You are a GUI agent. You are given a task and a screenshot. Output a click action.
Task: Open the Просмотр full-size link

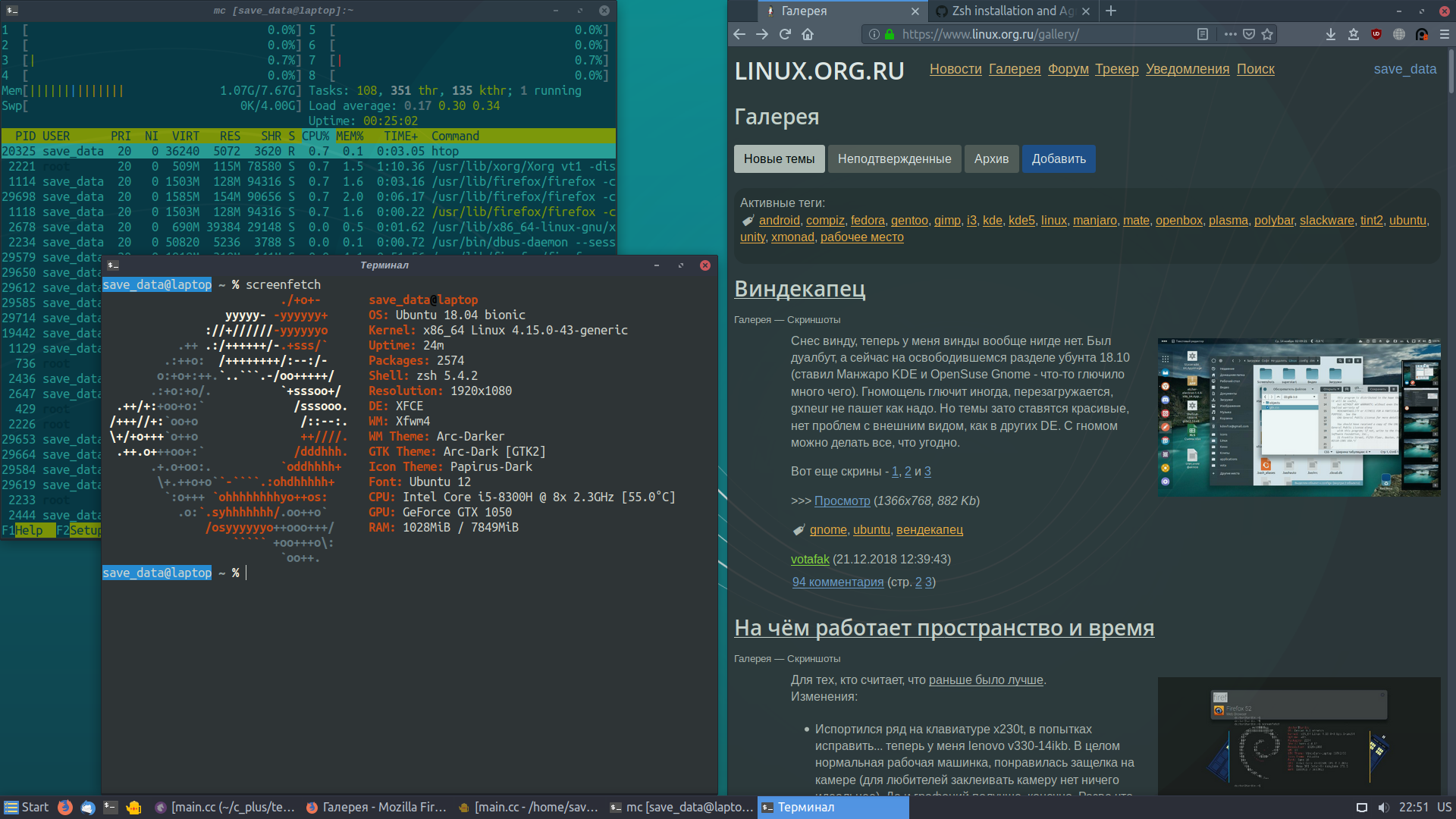tap(842, 501)
